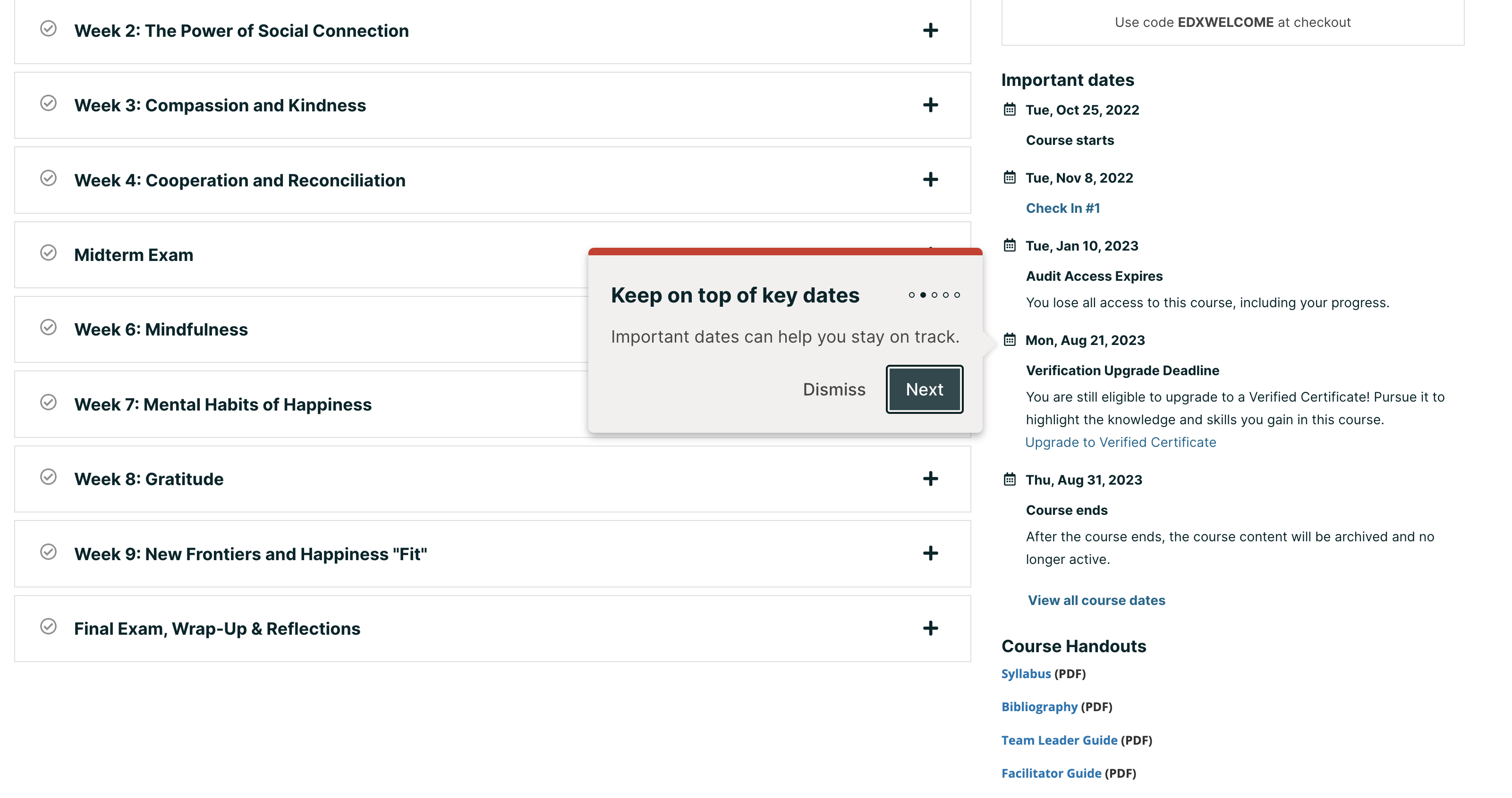The width and height of the screenshot is (1512, 798).
Task: Click completion checkmark icon for Midterm Exam
Action: pyautogui.click(x=48, y=253)
